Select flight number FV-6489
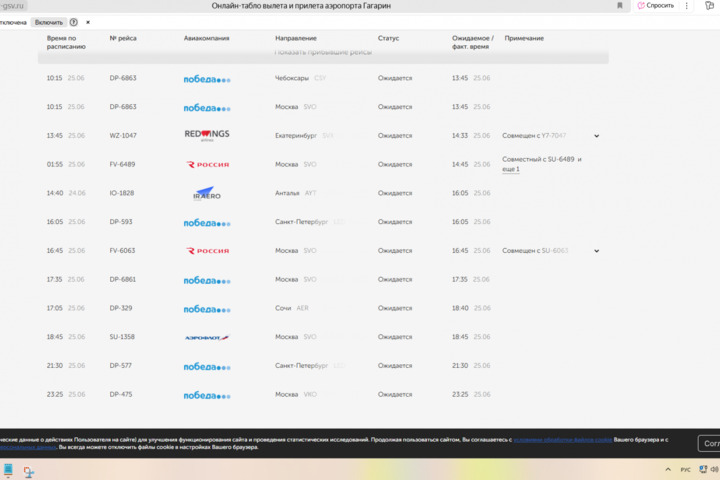 tap(122, 164)
